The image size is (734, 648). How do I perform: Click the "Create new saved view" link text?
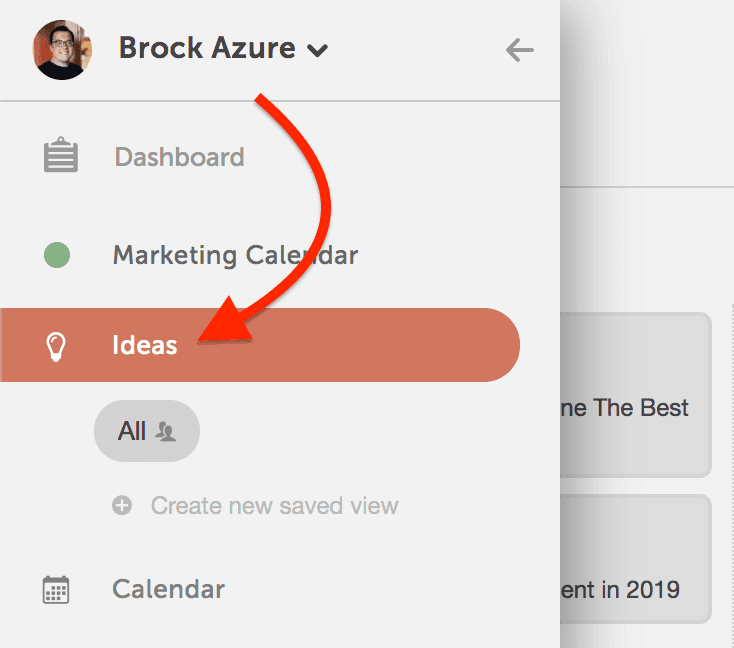click(274, 506)
